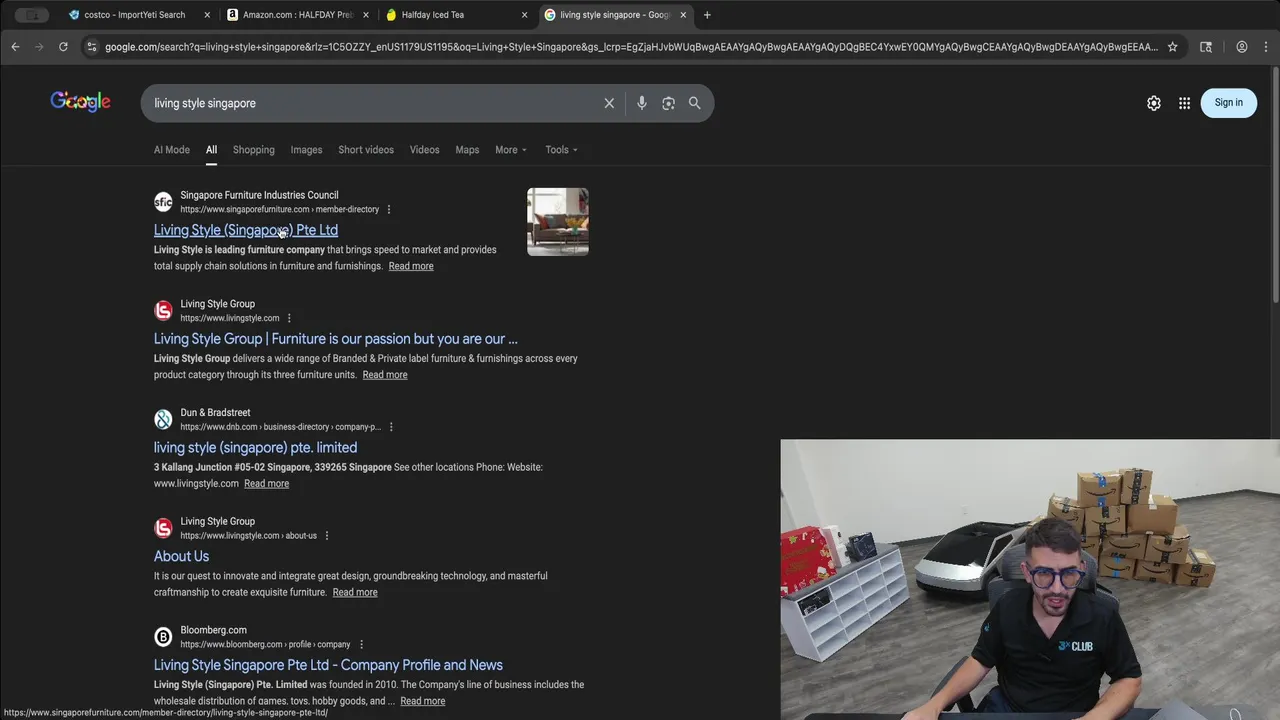Expand the More search filter dropdown
1280x720 pixels.
point(511,150)
